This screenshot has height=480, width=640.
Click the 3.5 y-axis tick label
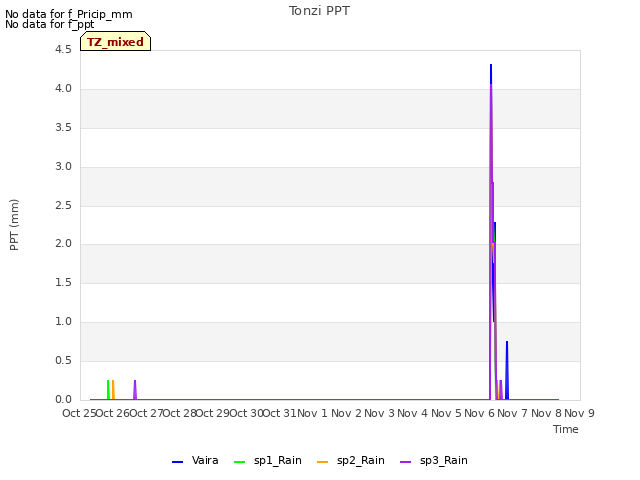[63, 127]
